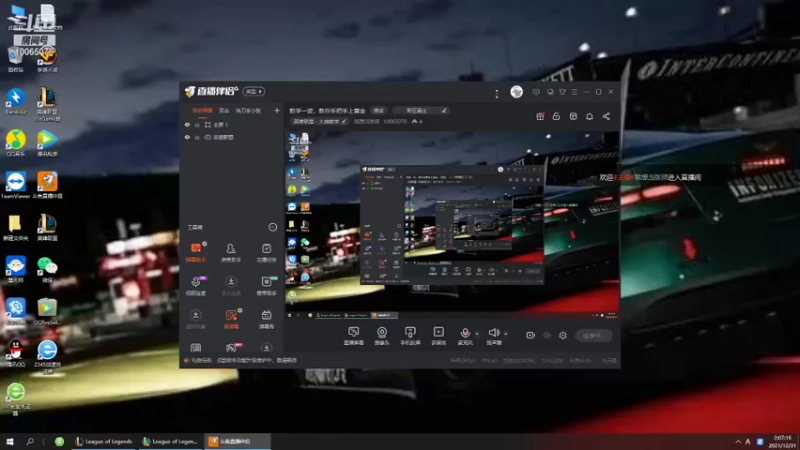800x450 pixels.
Task: Open the danmaku assistant tool in the toolbox
Action: (x=195, y=253)
